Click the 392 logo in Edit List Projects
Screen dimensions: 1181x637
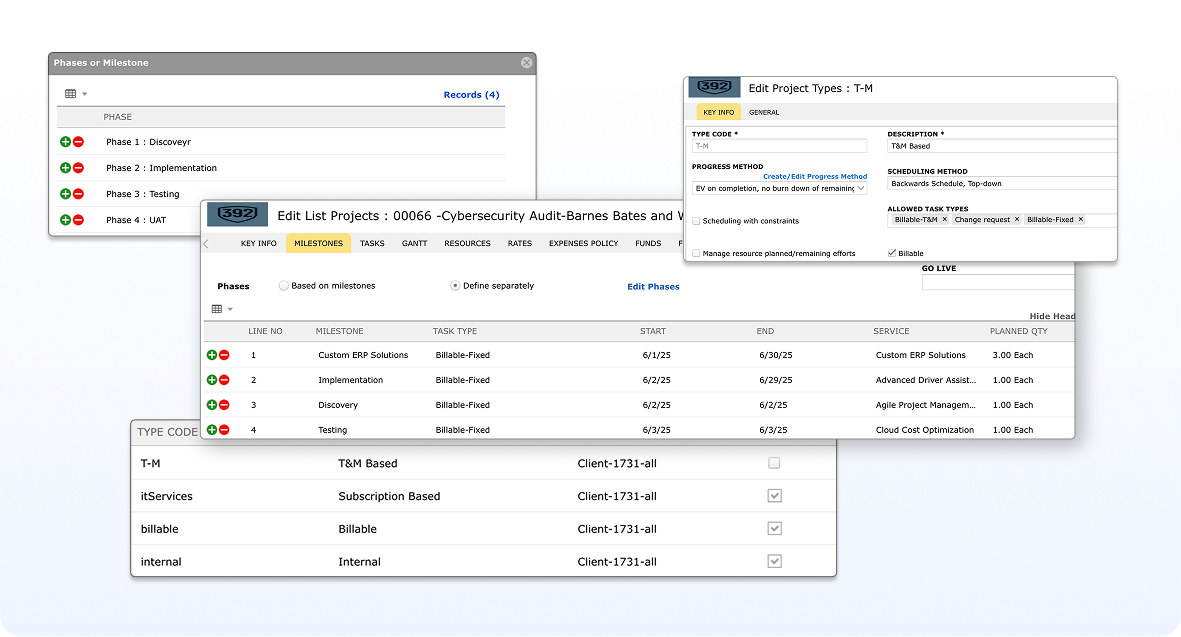237,215
